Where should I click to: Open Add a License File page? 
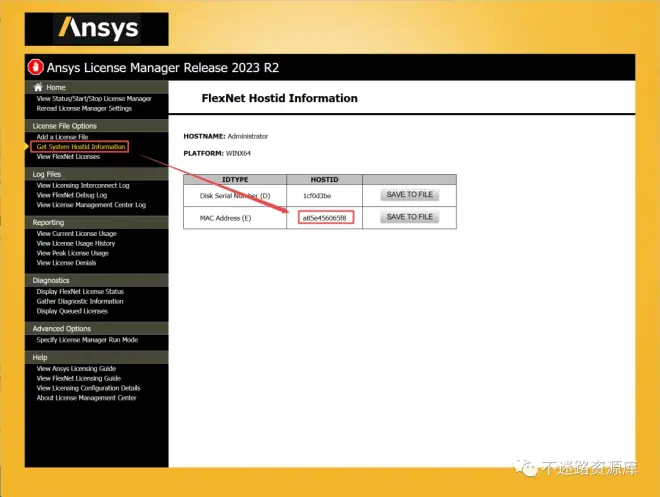click(x=62, y=137)
